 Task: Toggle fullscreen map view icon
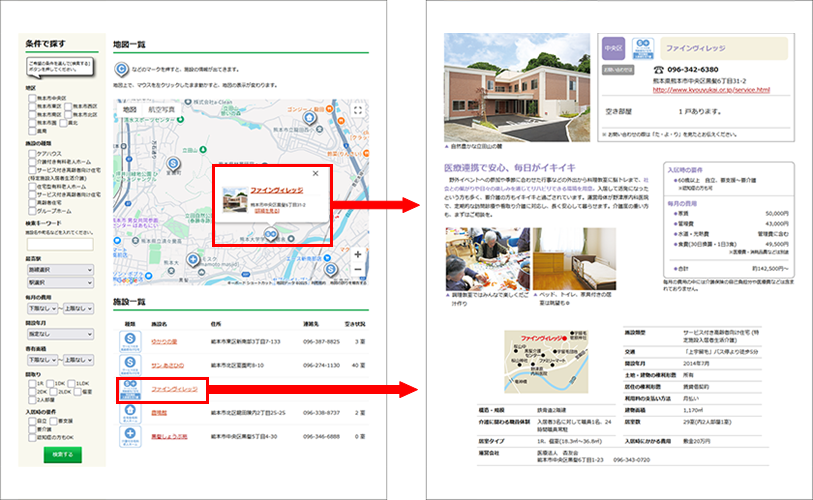click(x=357, y=111)
